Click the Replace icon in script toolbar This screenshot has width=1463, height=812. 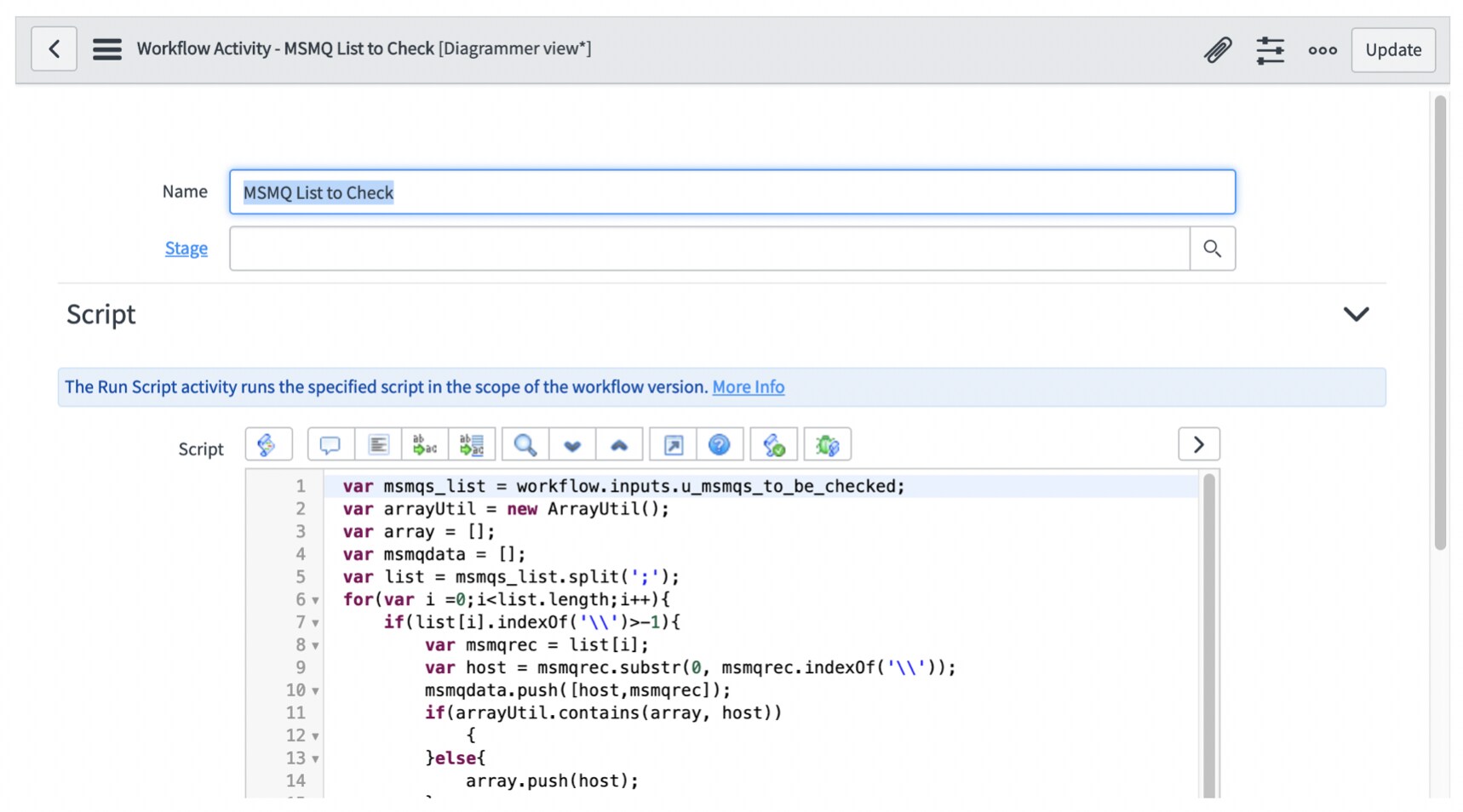pos(424,444)
